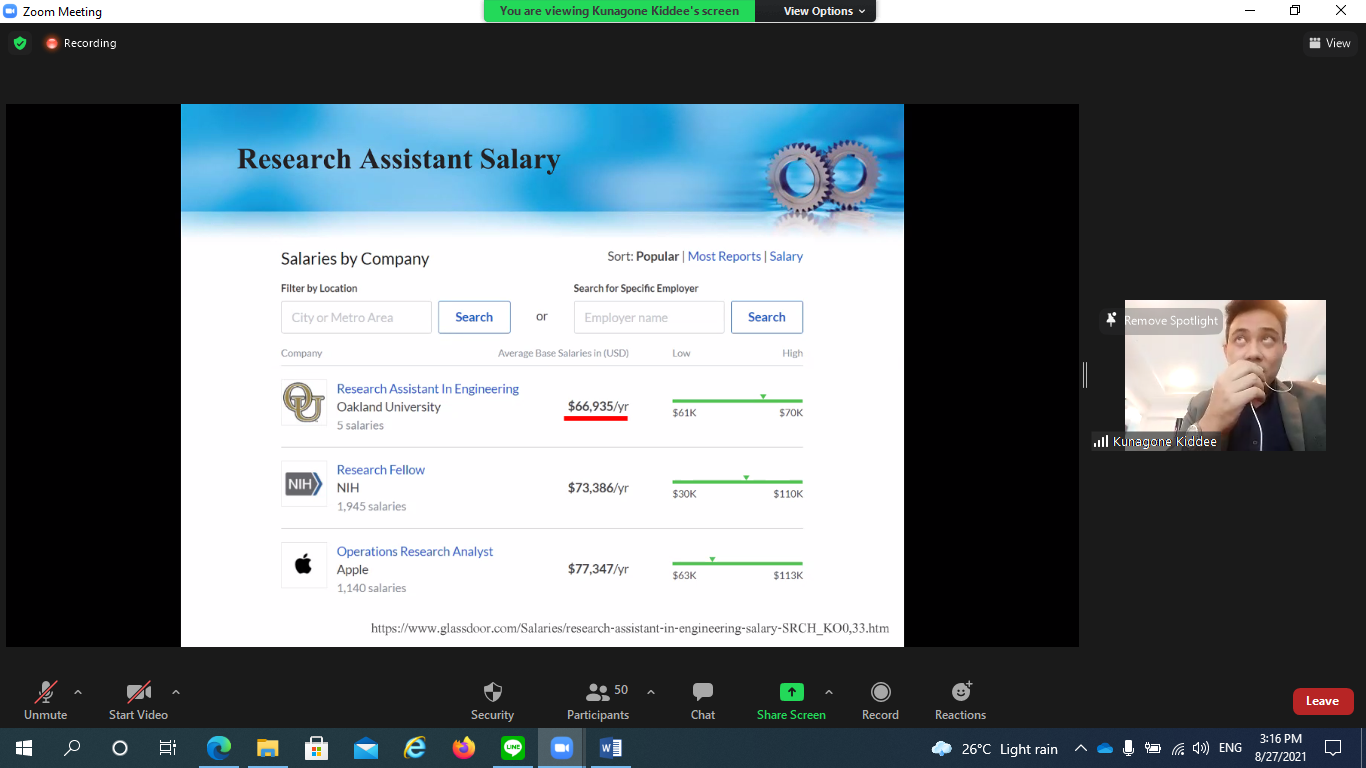
Task: Open Operations Research Analyst link
Action: (x=415, y=552)
